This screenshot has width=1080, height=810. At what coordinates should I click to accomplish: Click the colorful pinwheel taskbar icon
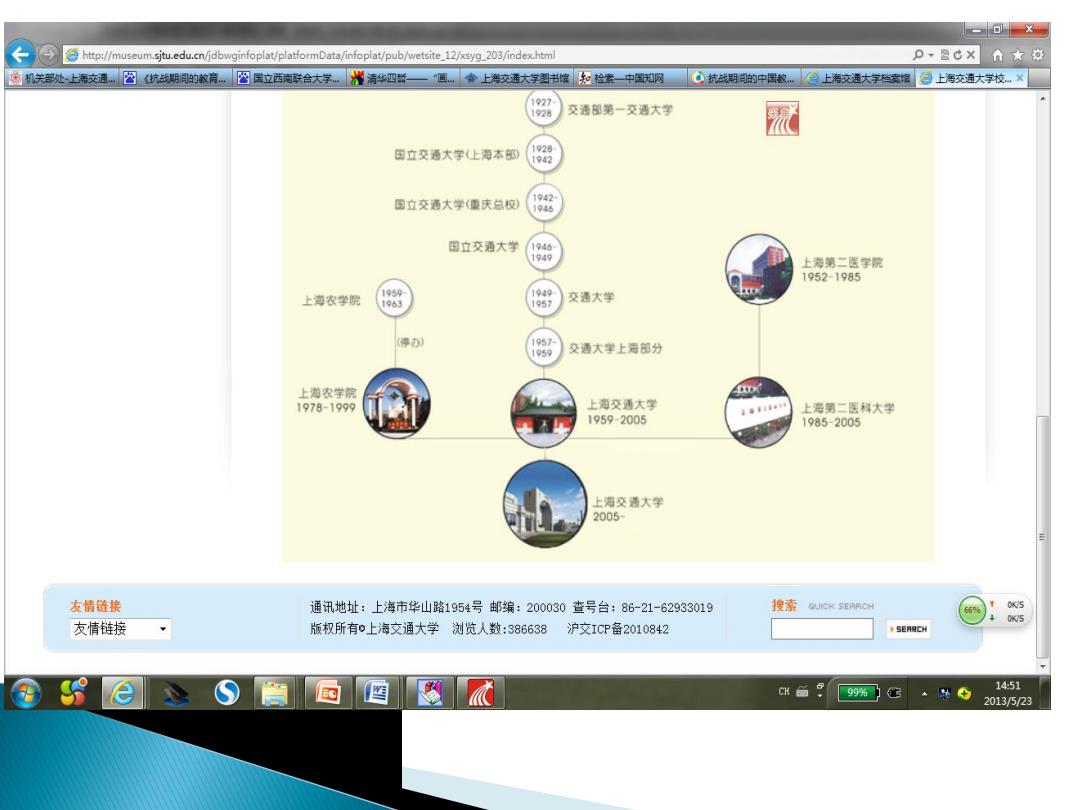click(x=74, y=692)
